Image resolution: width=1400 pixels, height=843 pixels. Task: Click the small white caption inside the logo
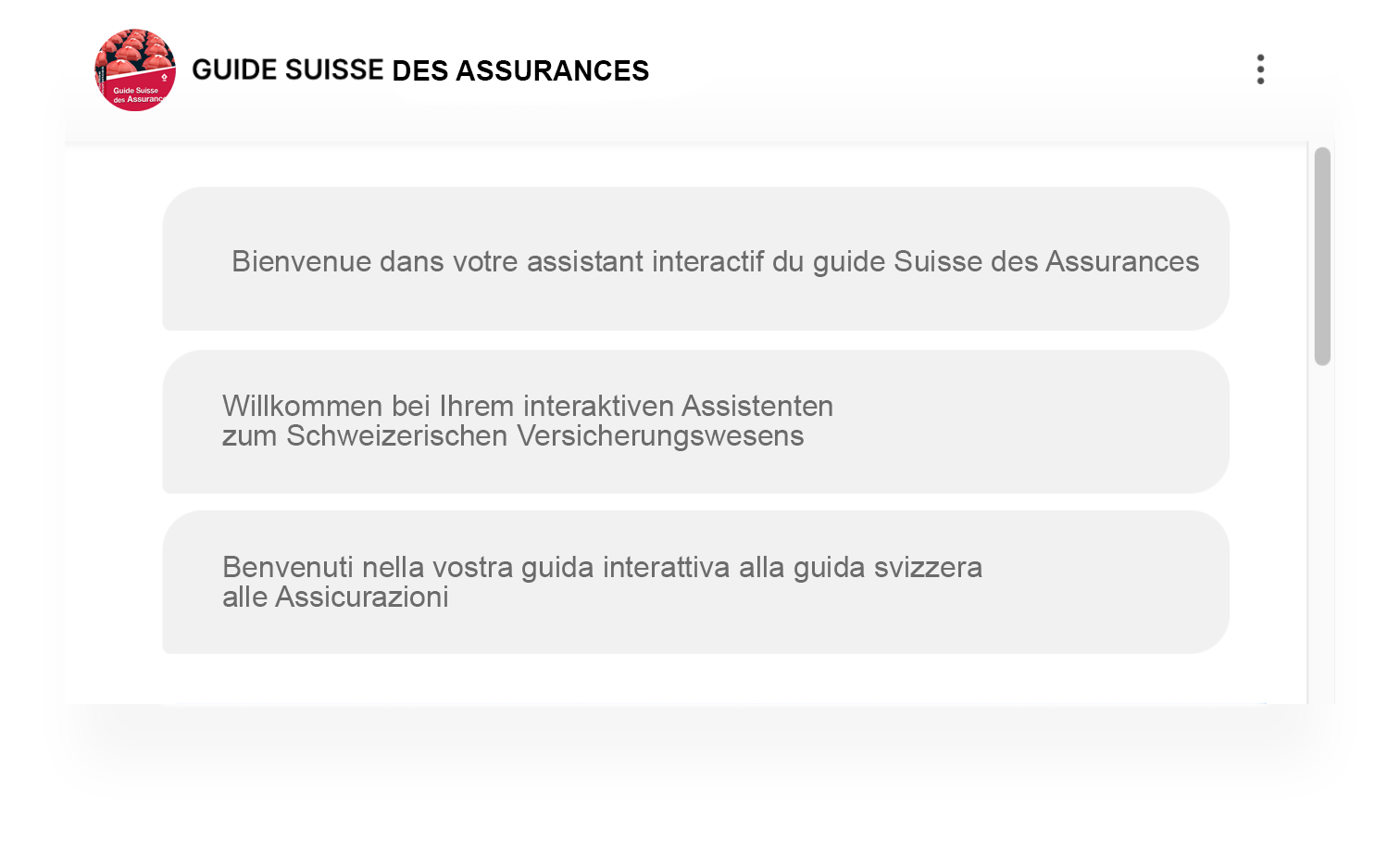pos(139,94)
